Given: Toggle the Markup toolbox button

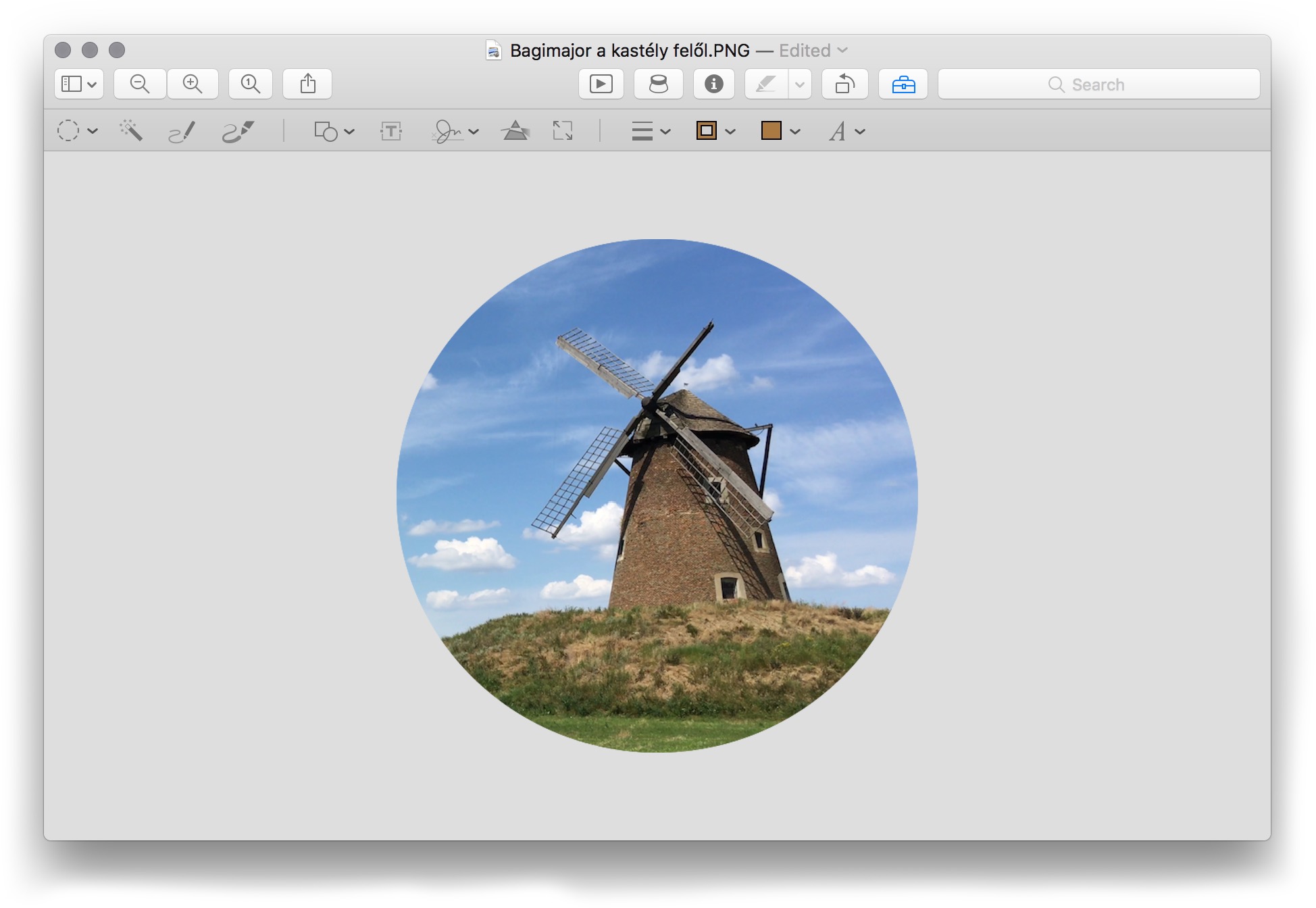Looking at the screenshot, I should tap(903, 84).
